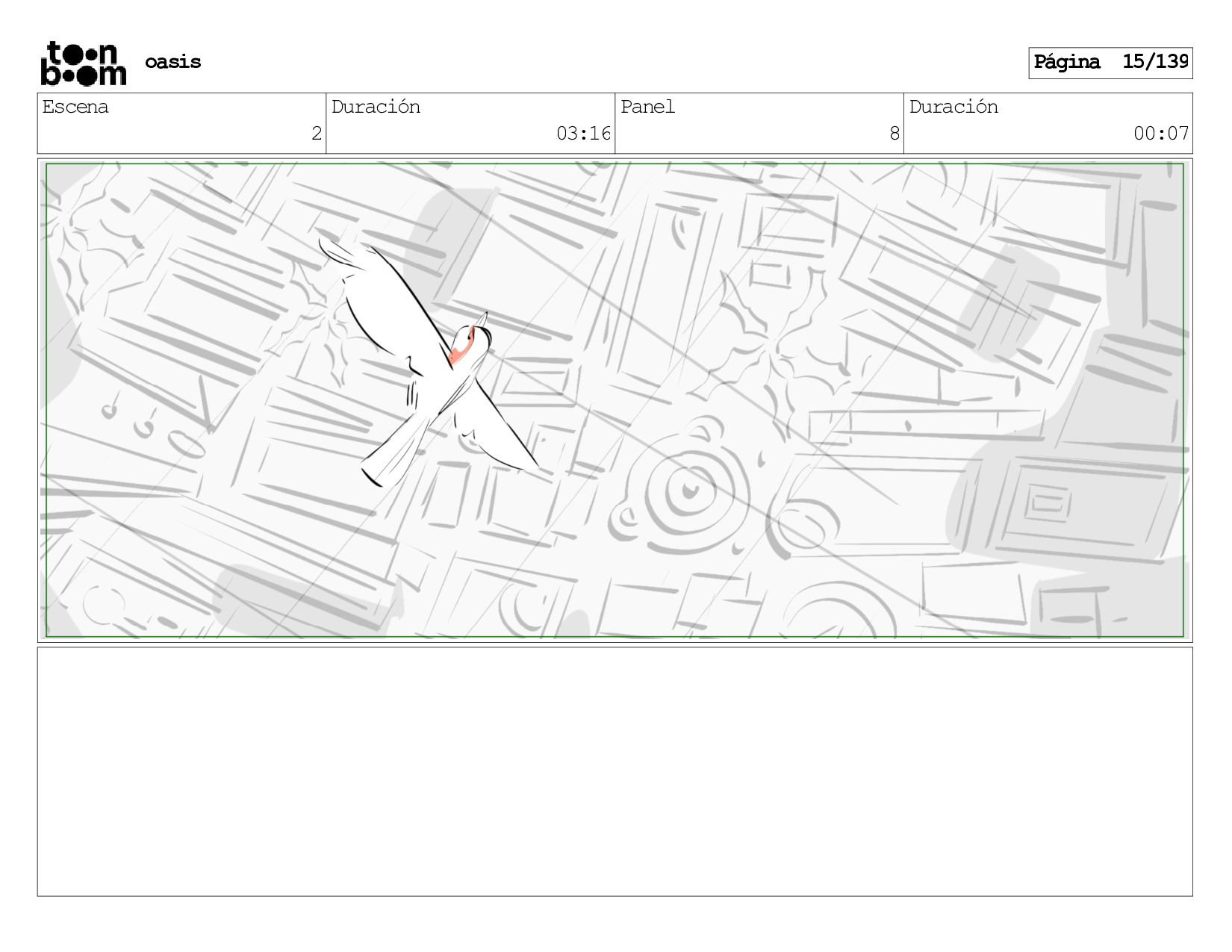The width and height of the screenshot is (1232, 952).
Task: Click the Toon Boom logo
Action: coord(83,63)
